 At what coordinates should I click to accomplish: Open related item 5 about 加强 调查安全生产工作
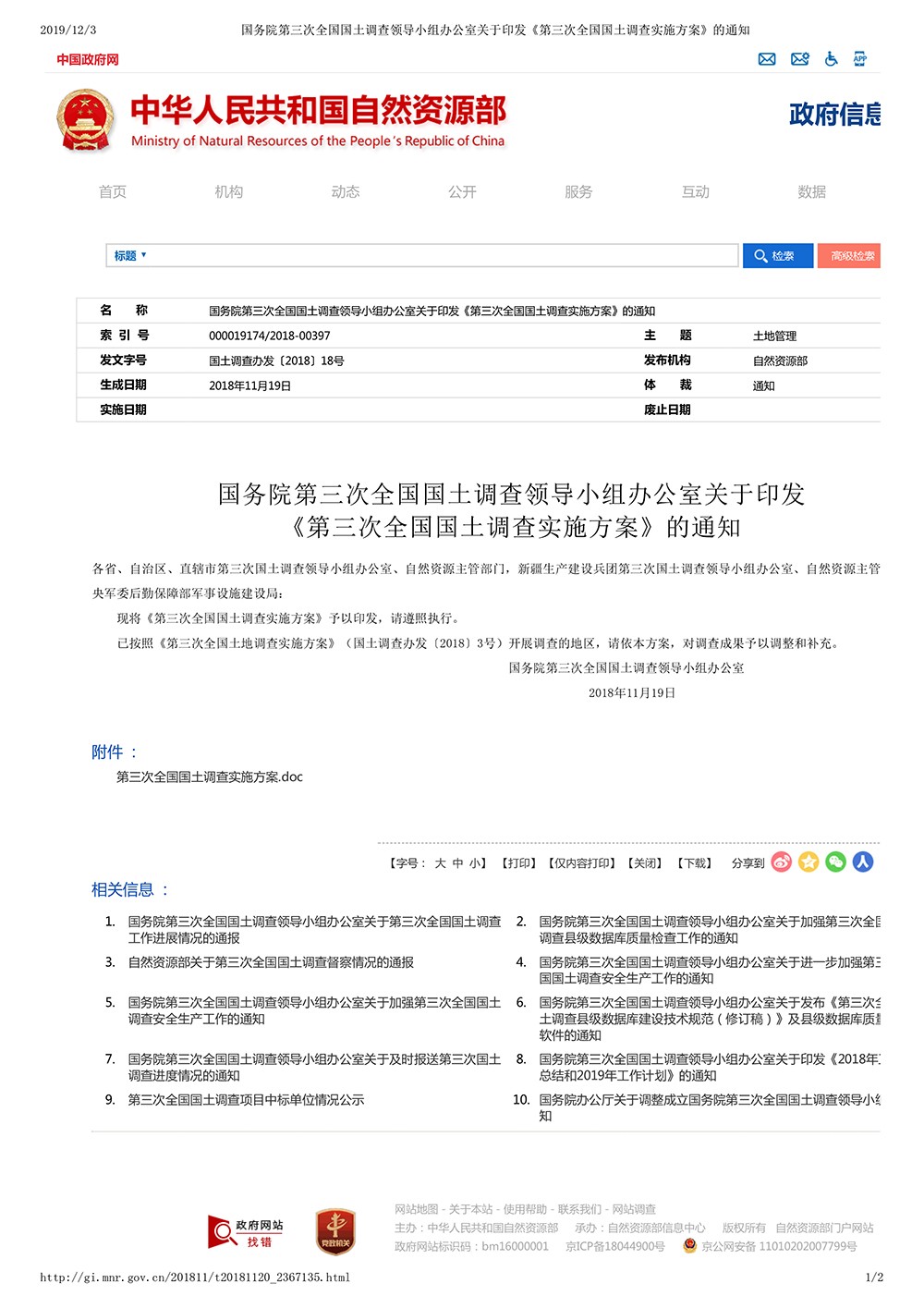click(315, 1010)
